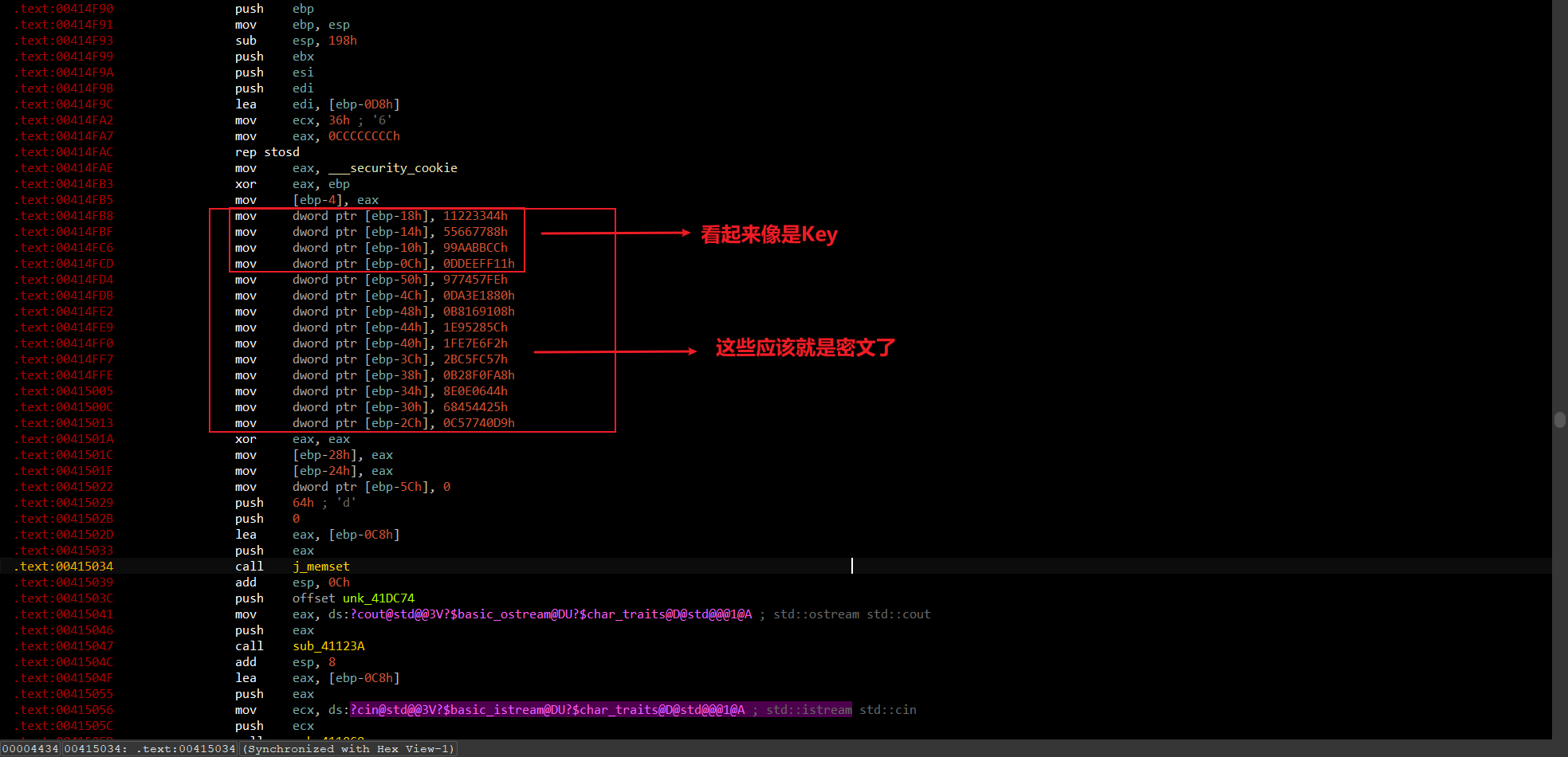The width and height of the screenshot is (1568, 757).
Task: Click the value 0C57740D9h
Action: click(x=479, y=423)
